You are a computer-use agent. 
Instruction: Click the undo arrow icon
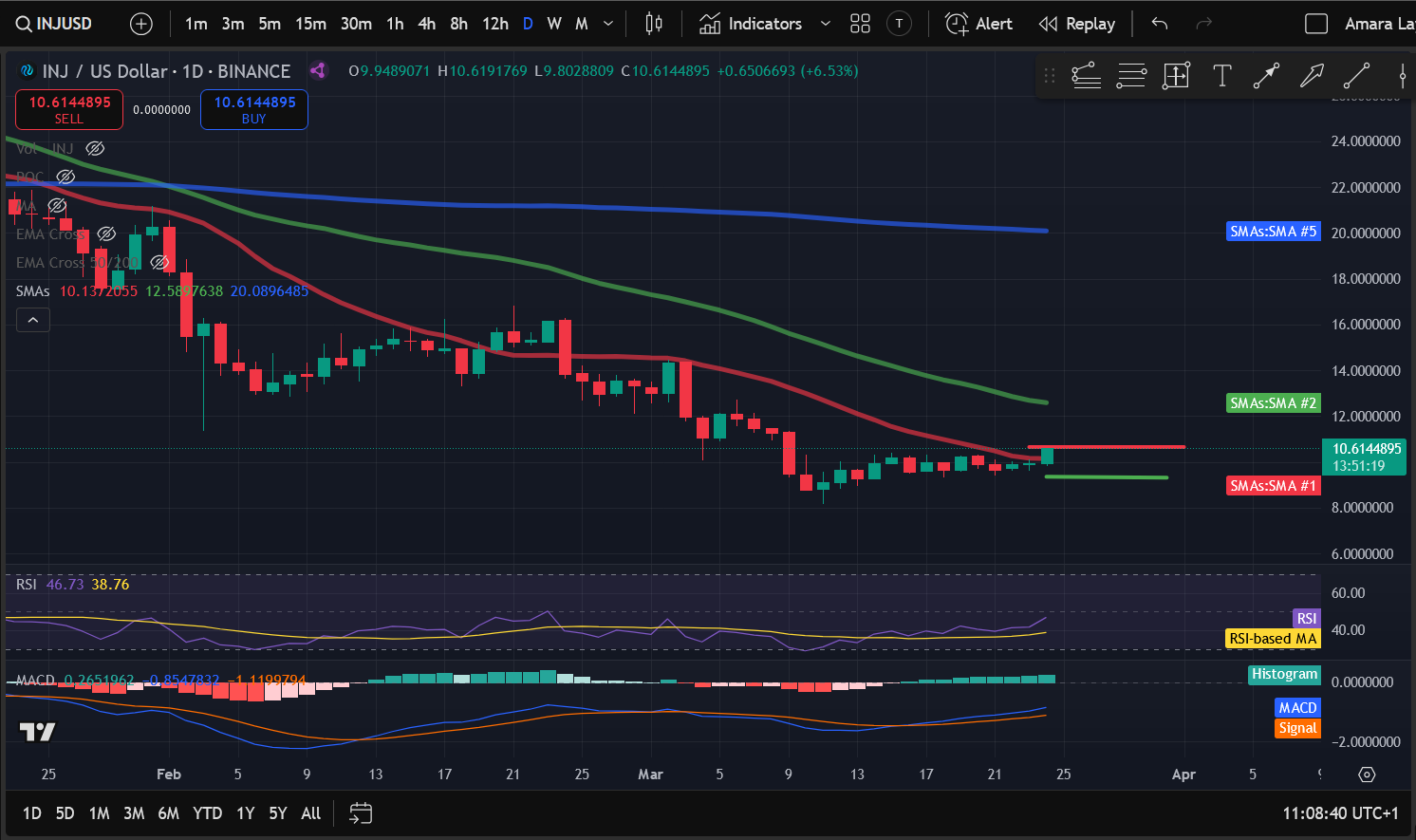click(x=1160, y=24)
